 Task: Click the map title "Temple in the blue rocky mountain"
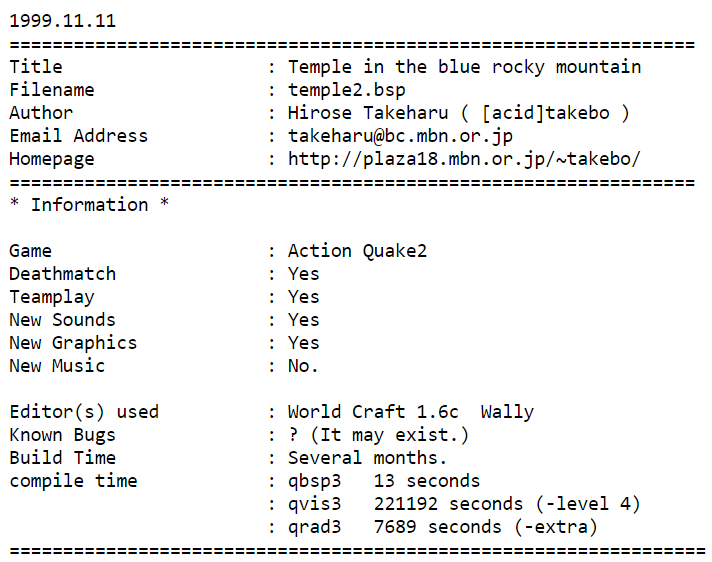[464, 67]
